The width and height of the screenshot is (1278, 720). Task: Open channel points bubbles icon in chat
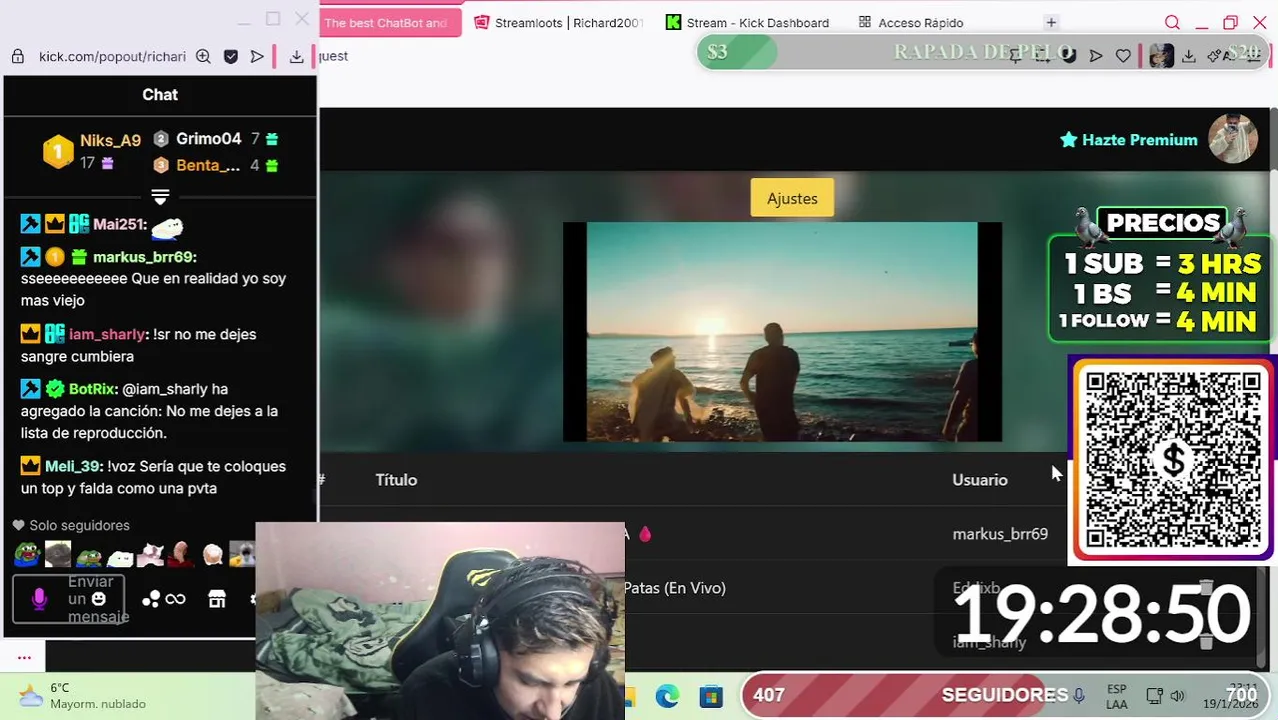151,599
